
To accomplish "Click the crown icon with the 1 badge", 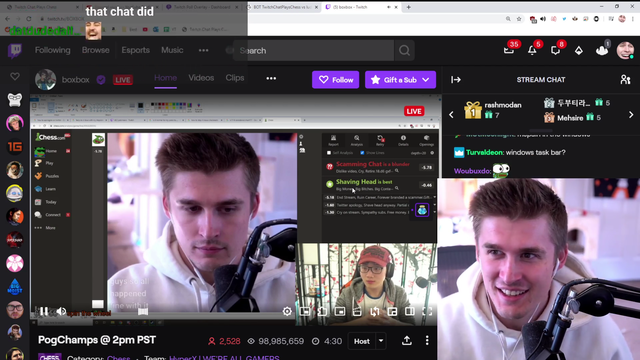I will coord(602,50).
